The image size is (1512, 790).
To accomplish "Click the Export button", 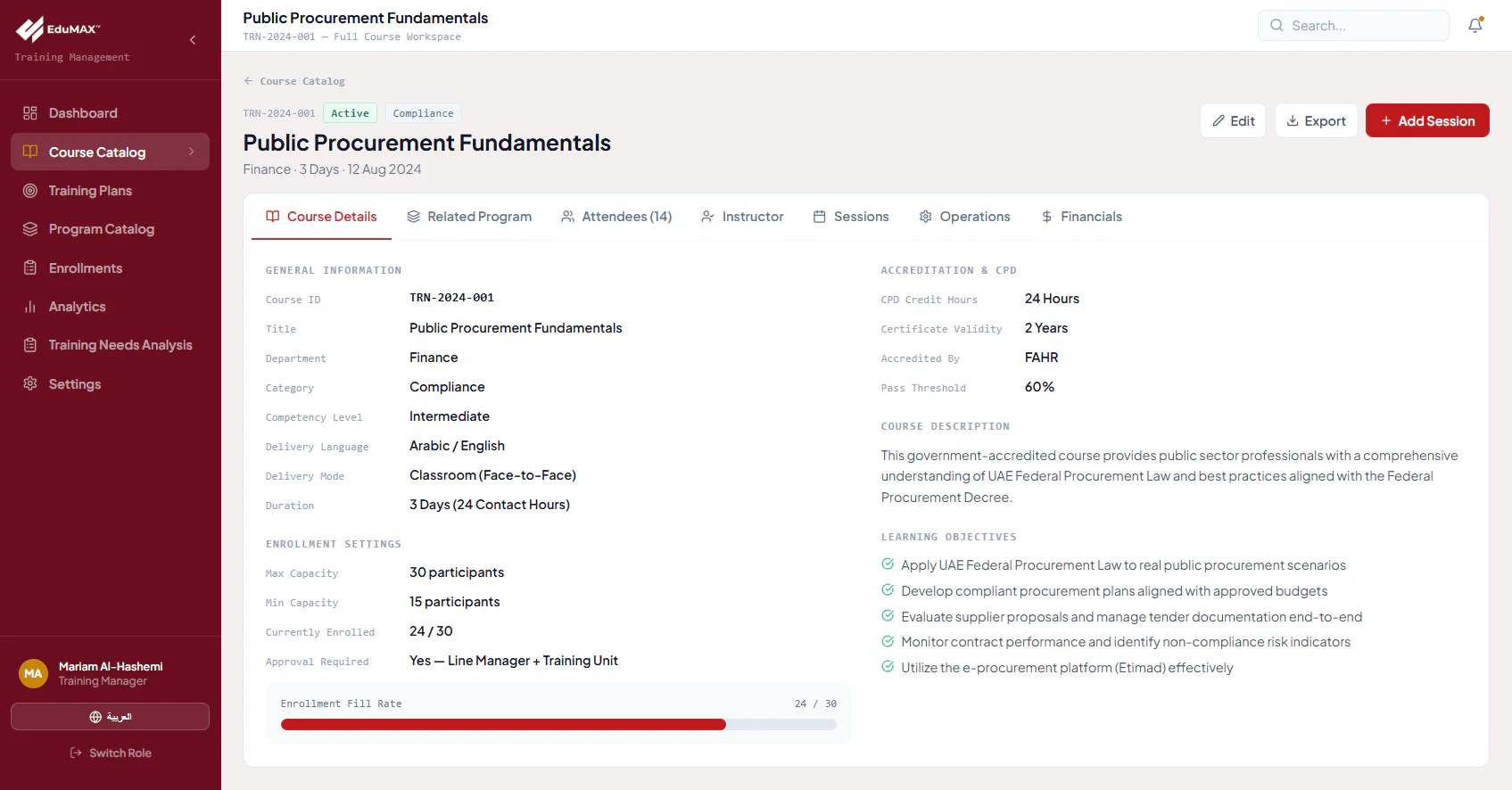I will [x=1316, y=121].
